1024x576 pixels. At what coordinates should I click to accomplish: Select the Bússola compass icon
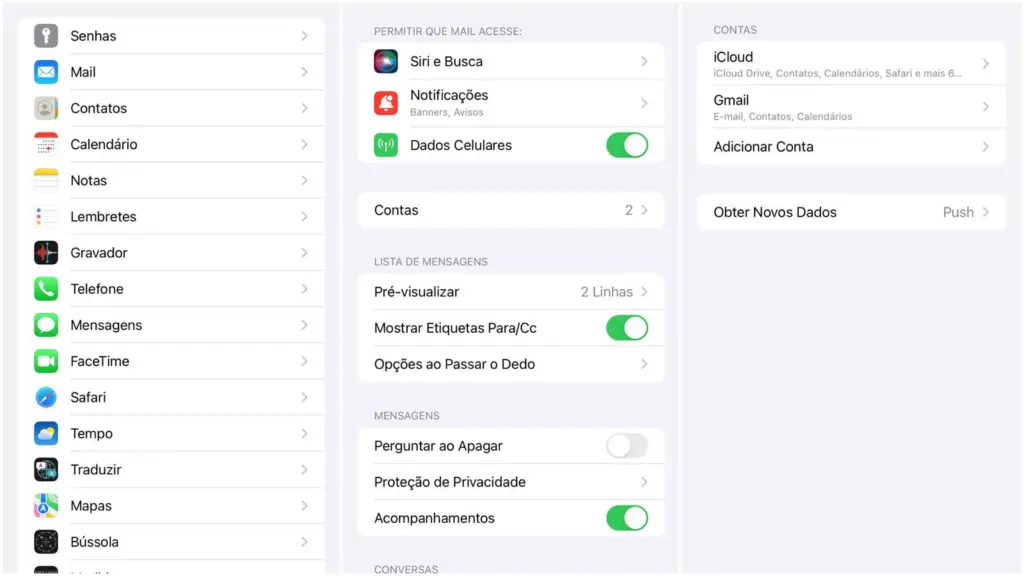pos(44,541)
